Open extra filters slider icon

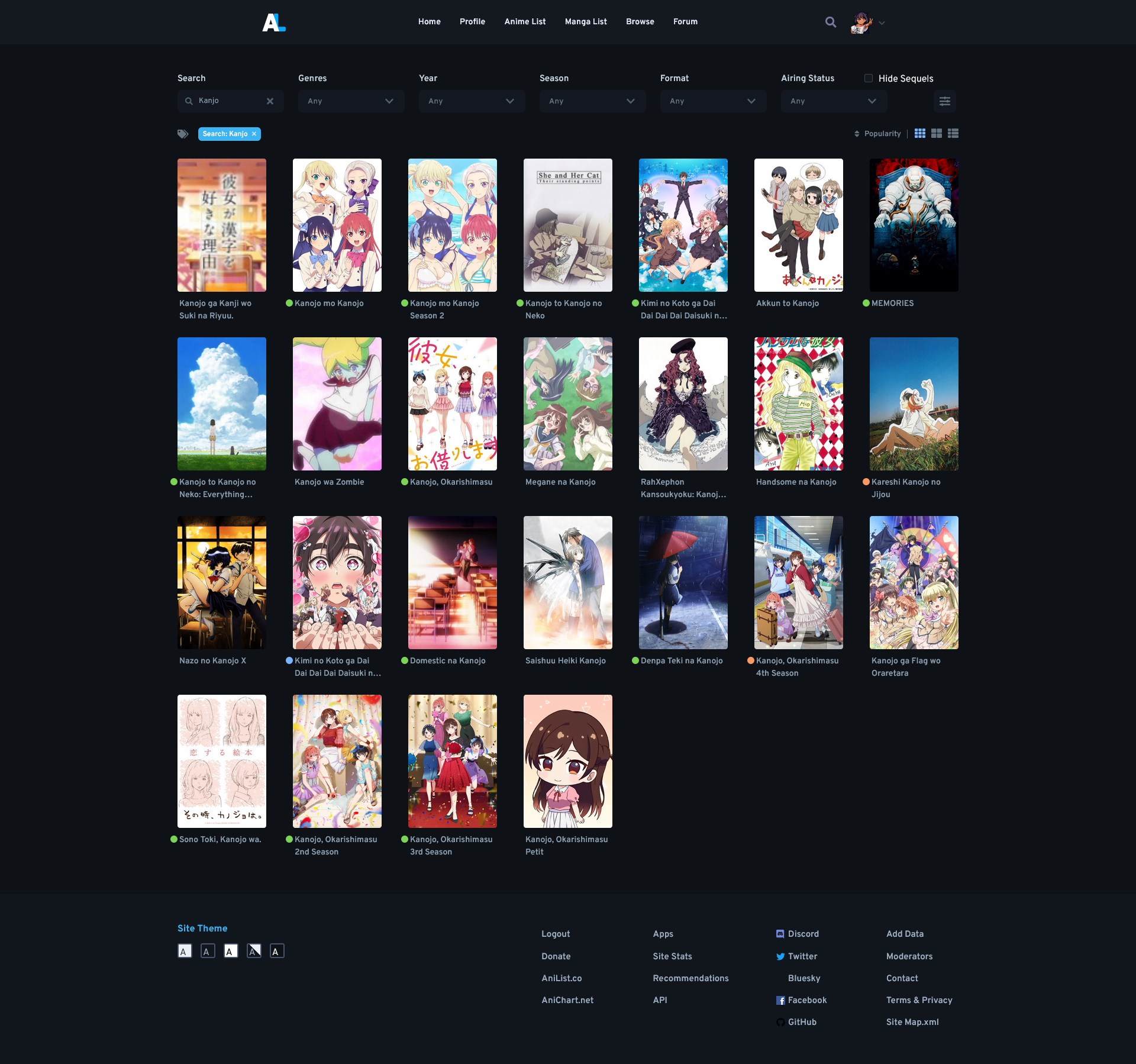tap(944, 101)
